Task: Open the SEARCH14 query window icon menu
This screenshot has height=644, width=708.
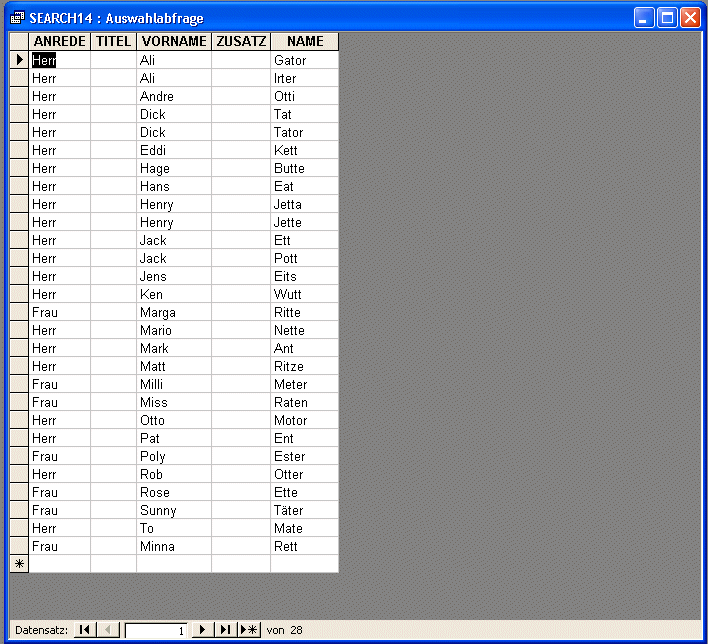Action: point(17,18)
